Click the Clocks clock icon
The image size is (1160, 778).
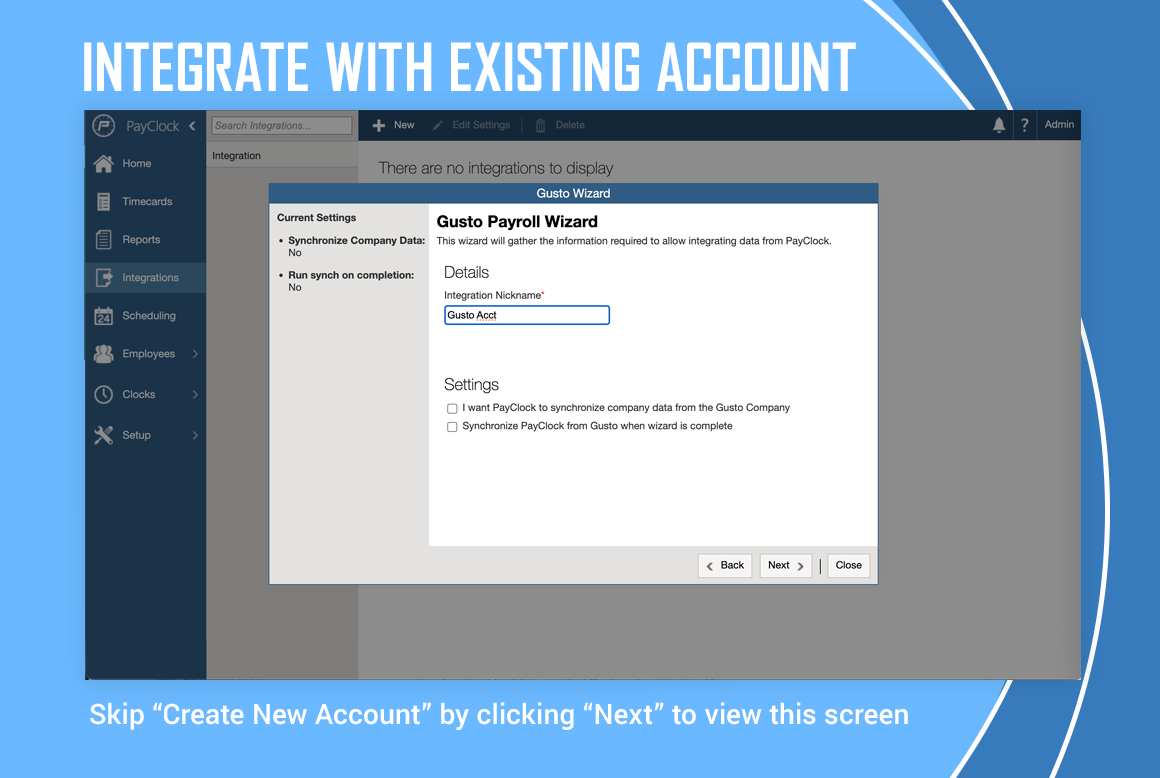pos(104,394)
